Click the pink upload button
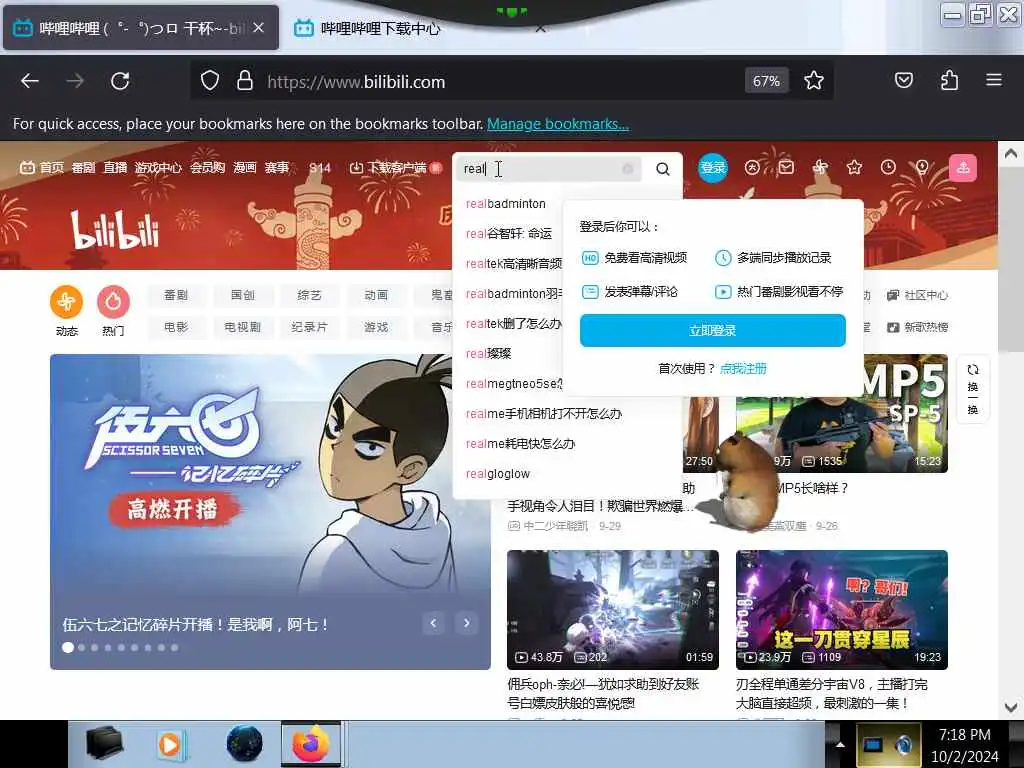This screenshot has height=768, width=1024. point(963,168)
